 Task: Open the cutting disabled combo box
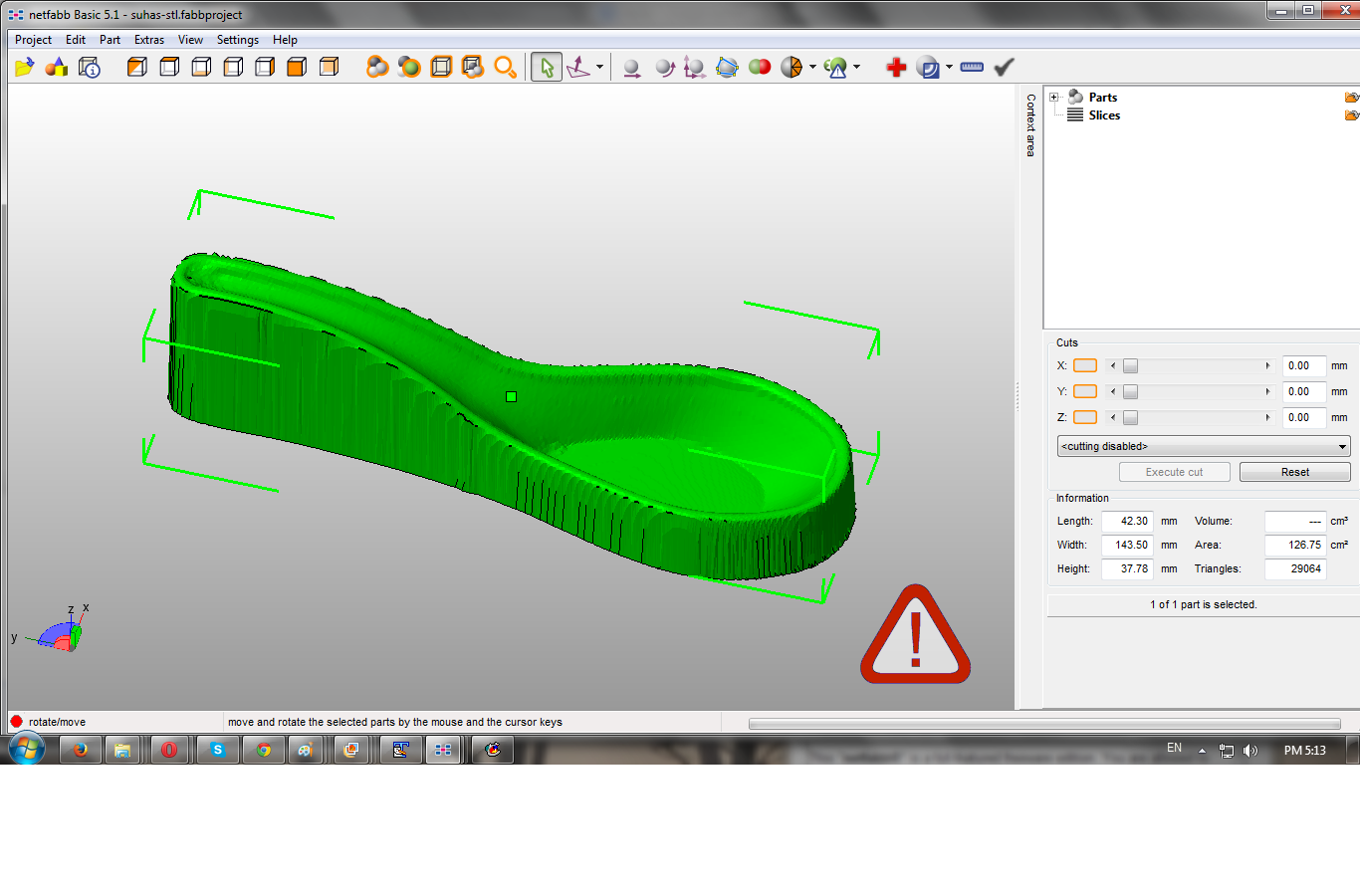pyautogui.click(x=1204, y=446)
